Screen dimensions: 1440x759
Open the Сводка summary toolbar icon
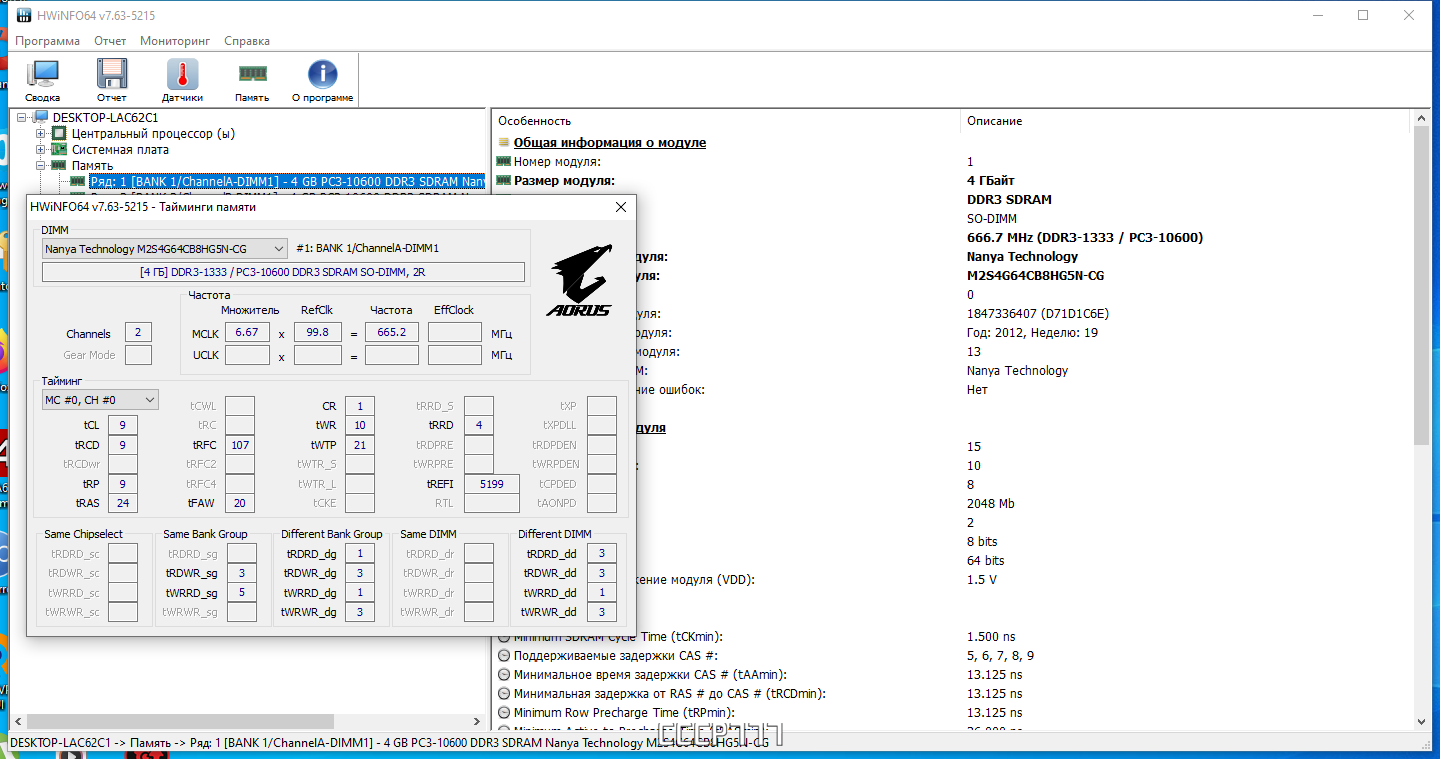click(42, 81)
